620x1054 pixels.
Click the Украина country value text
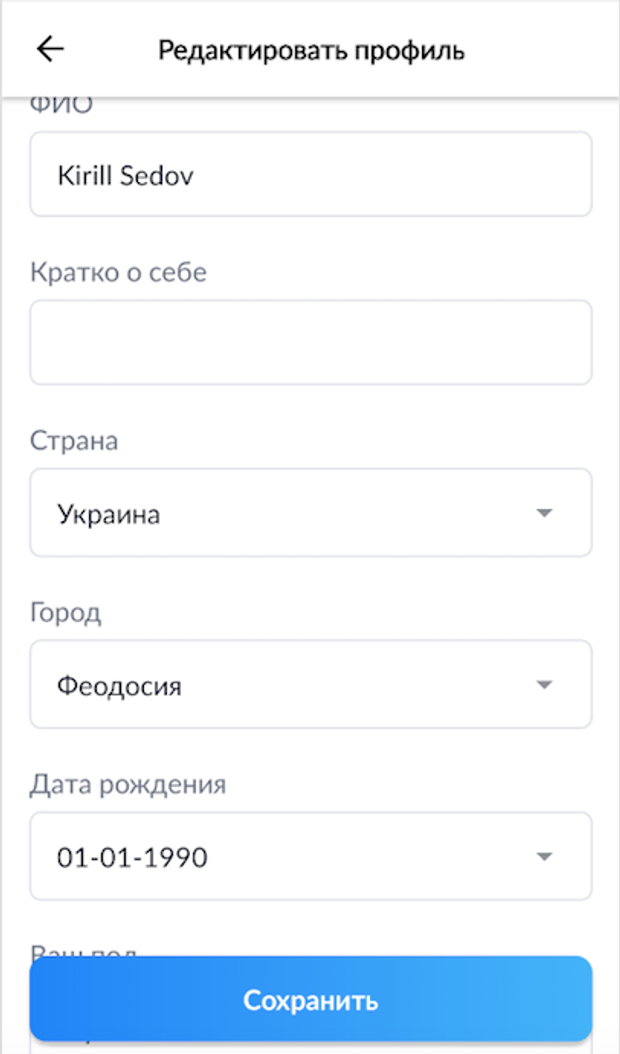coord(109,514)
